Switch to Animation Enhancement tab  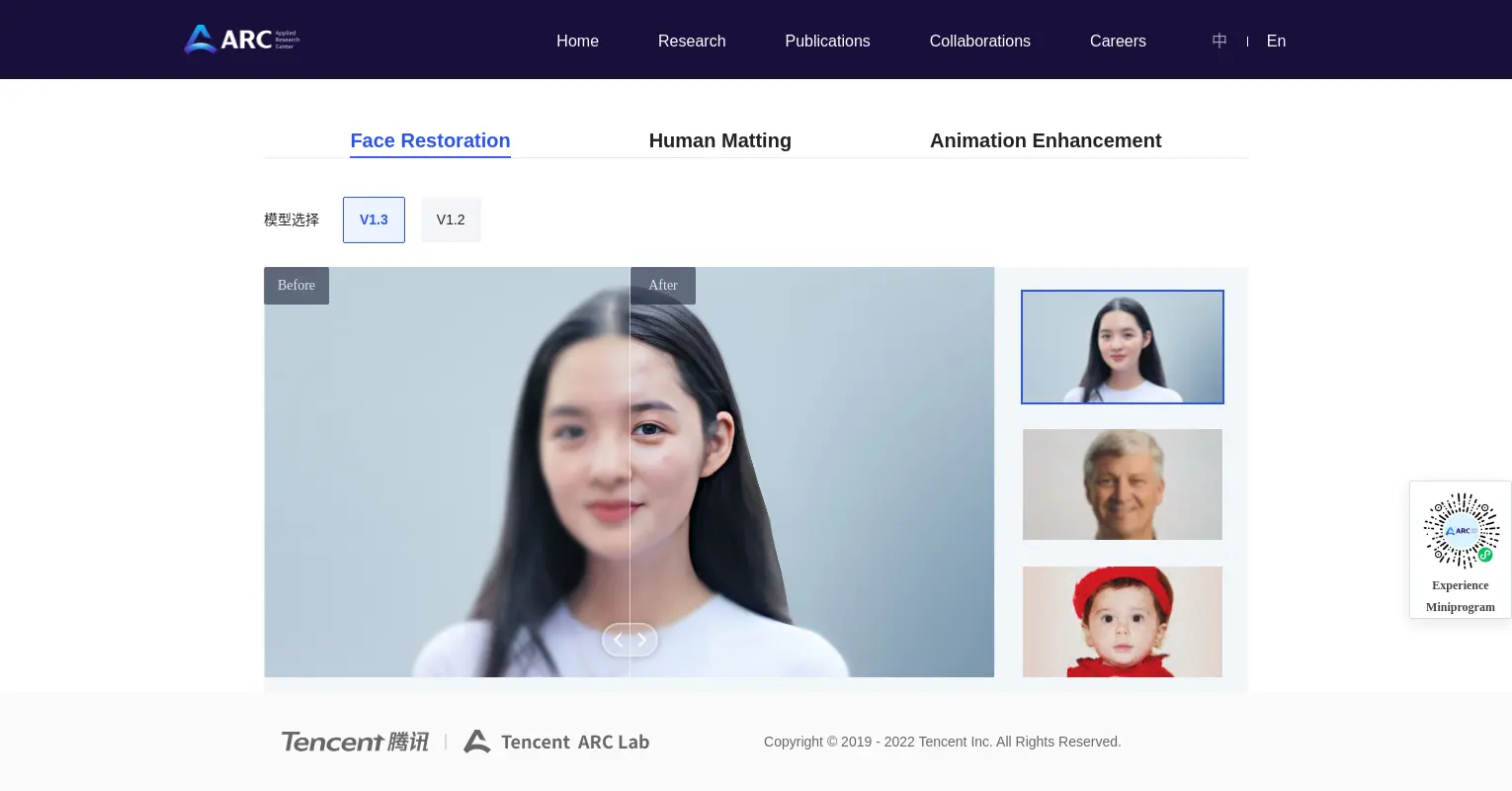pyautogui.click(x=1045, y=140)
